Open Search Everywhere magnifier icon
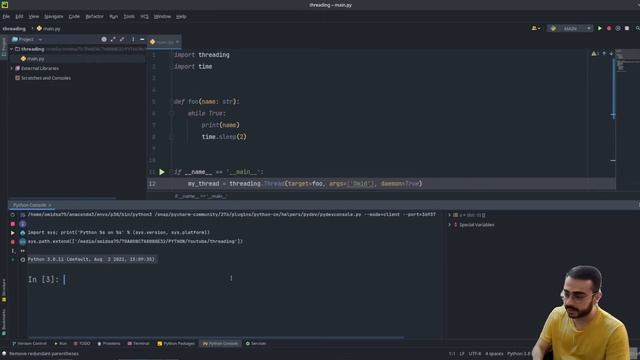Screen dimensions: 640x360 pyautogui.click(x=637, y=28)
